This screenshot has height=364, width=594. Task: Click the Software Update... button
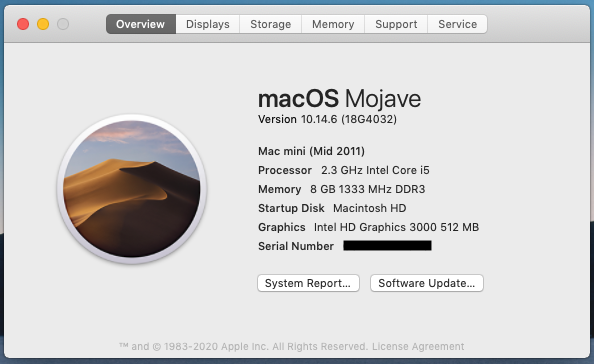click(427, 283)
